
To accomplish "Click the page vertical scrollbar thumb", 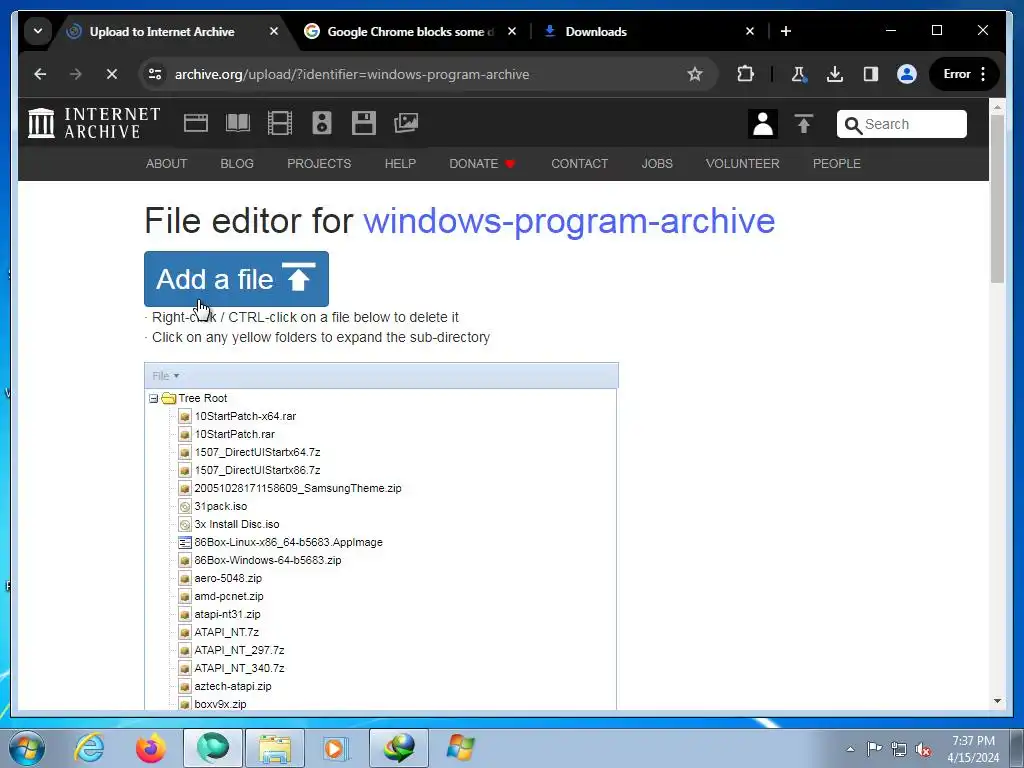I will tap(997, 199).
